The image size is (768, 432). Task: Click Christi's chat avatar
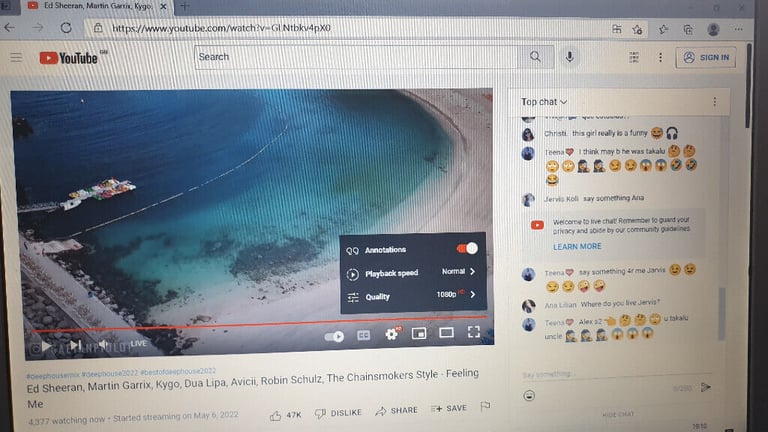pos(528,134)
